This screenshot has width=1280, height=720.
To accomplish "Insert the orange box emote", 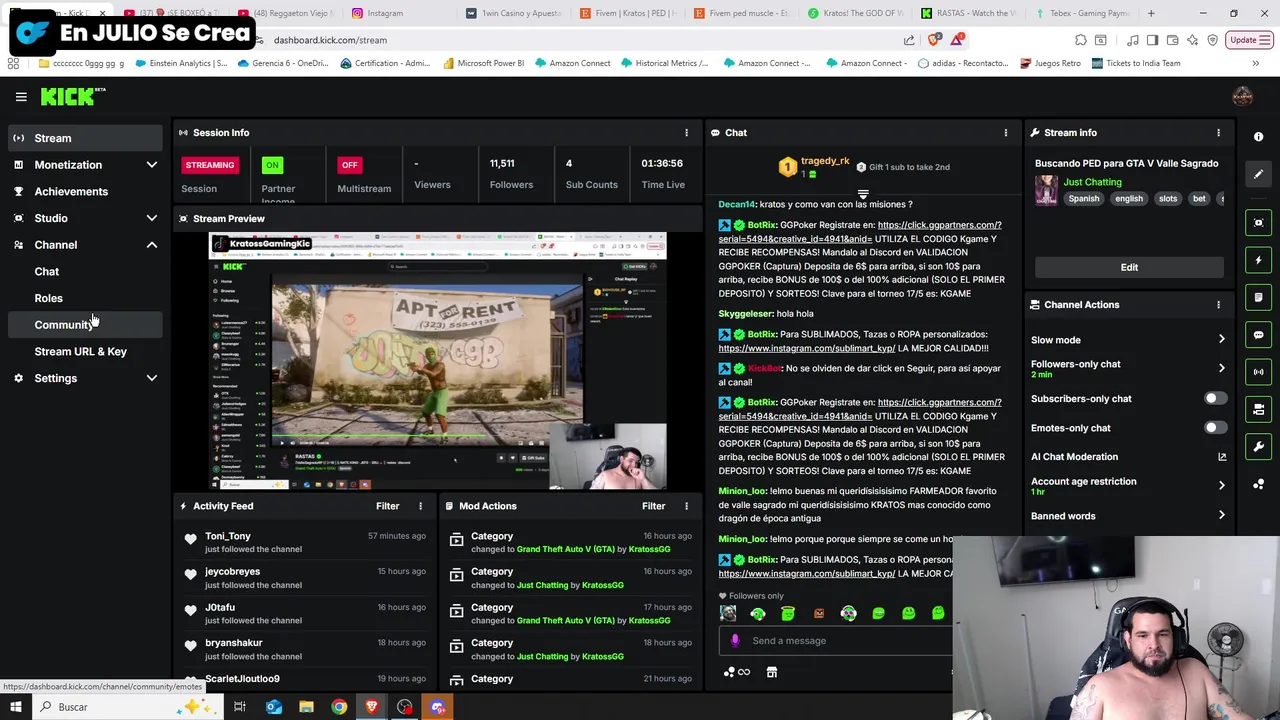I will (818, 613).
